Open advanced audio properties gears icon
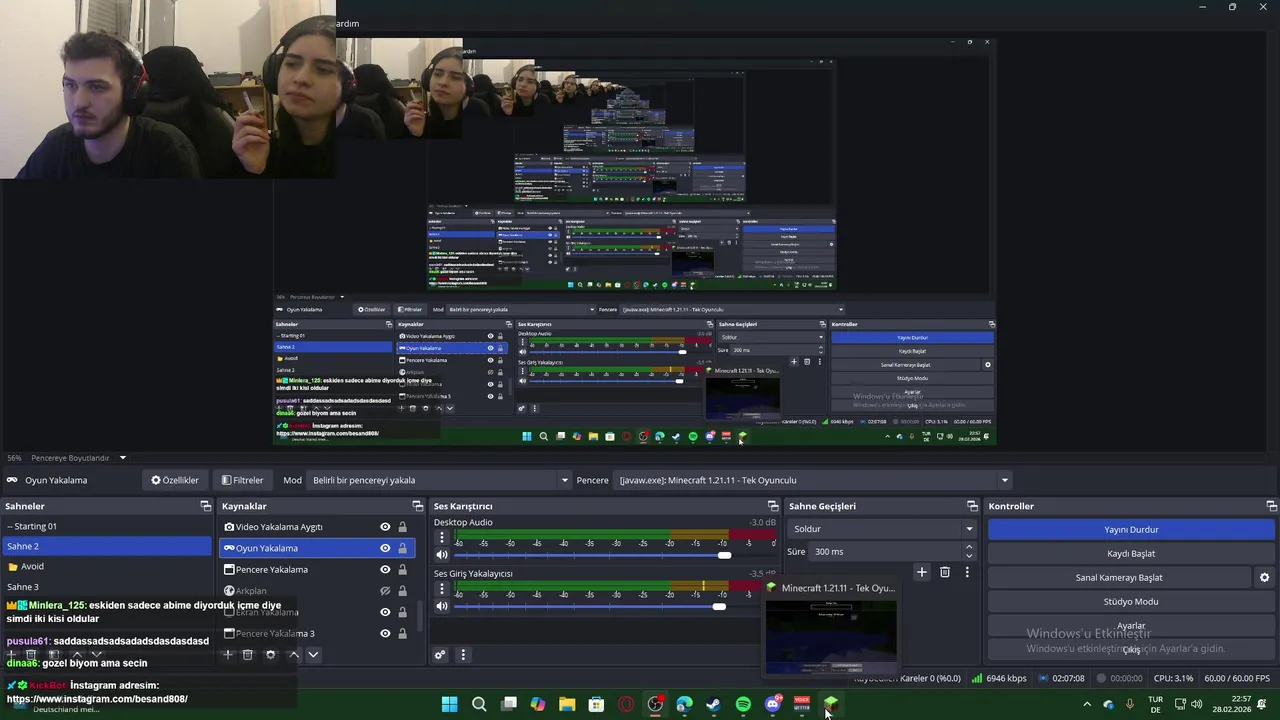This screenshot has height=720, width=1280. (440, 655)
